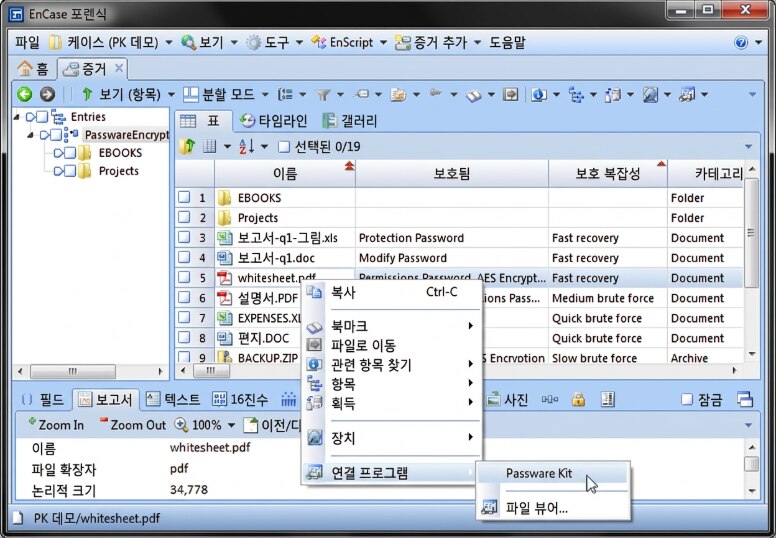Collapse the Entries tree node

click(17, 117)
